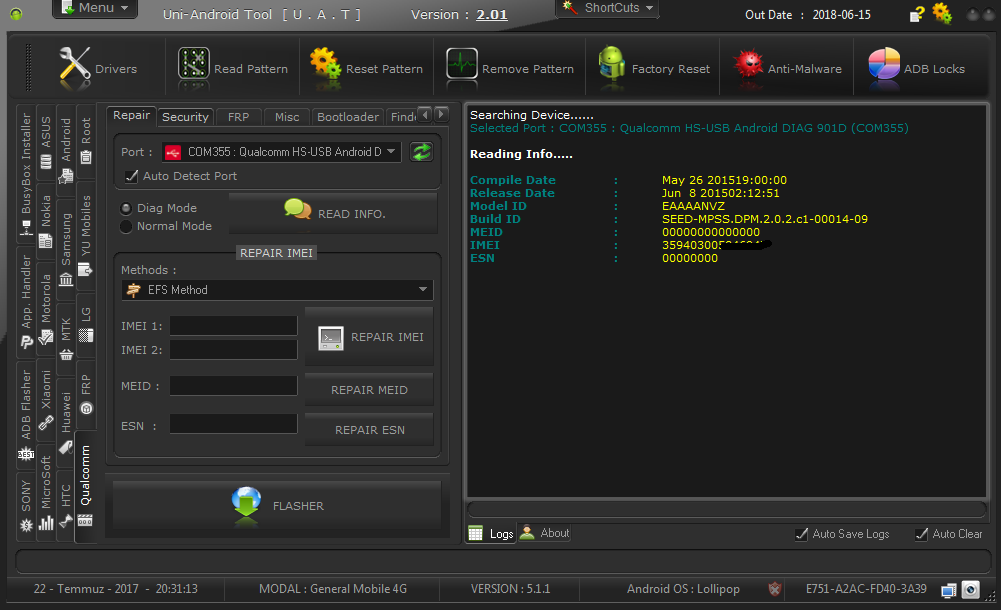The height and width of the screenshot is (610, 1001).
Task: Open the App. Handler side tab
Action: (x=26, y=302)
